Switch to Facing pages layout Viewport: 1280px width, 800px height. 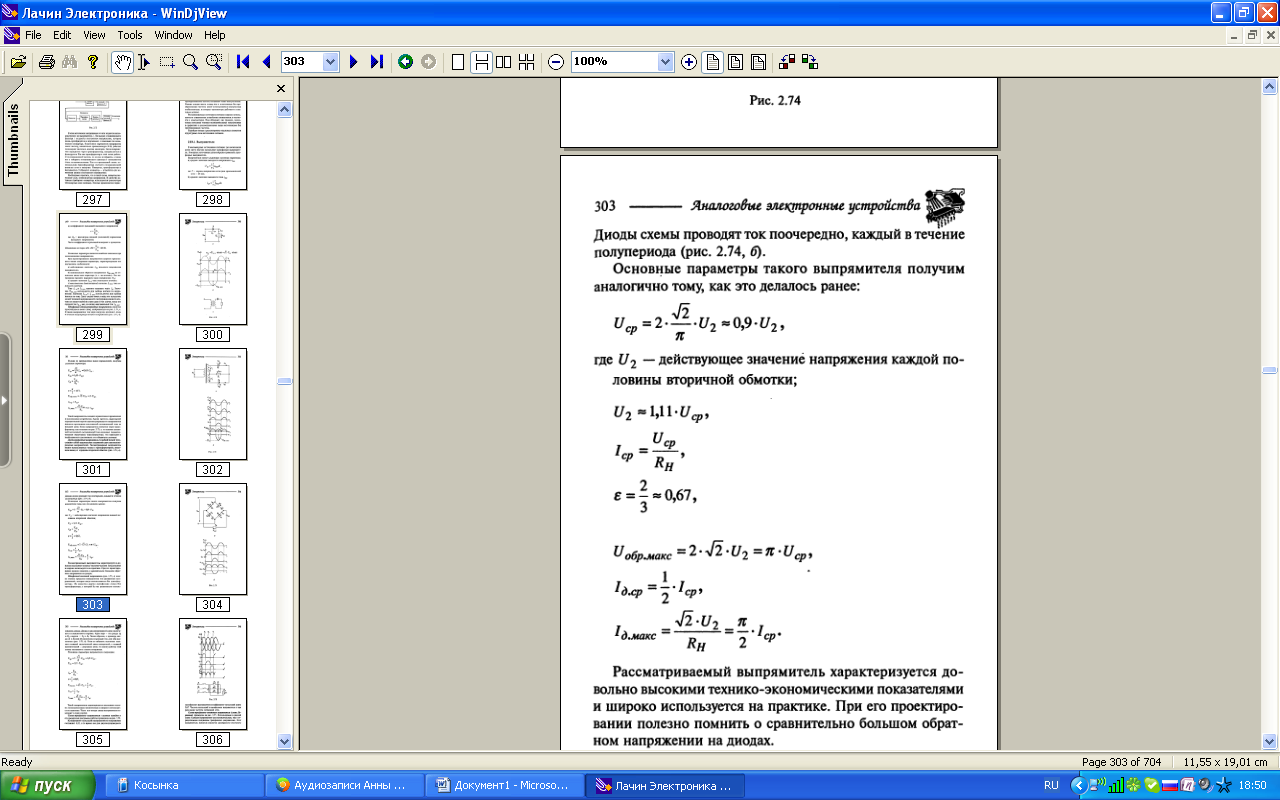pyautogui.click(x=504, y=62)
